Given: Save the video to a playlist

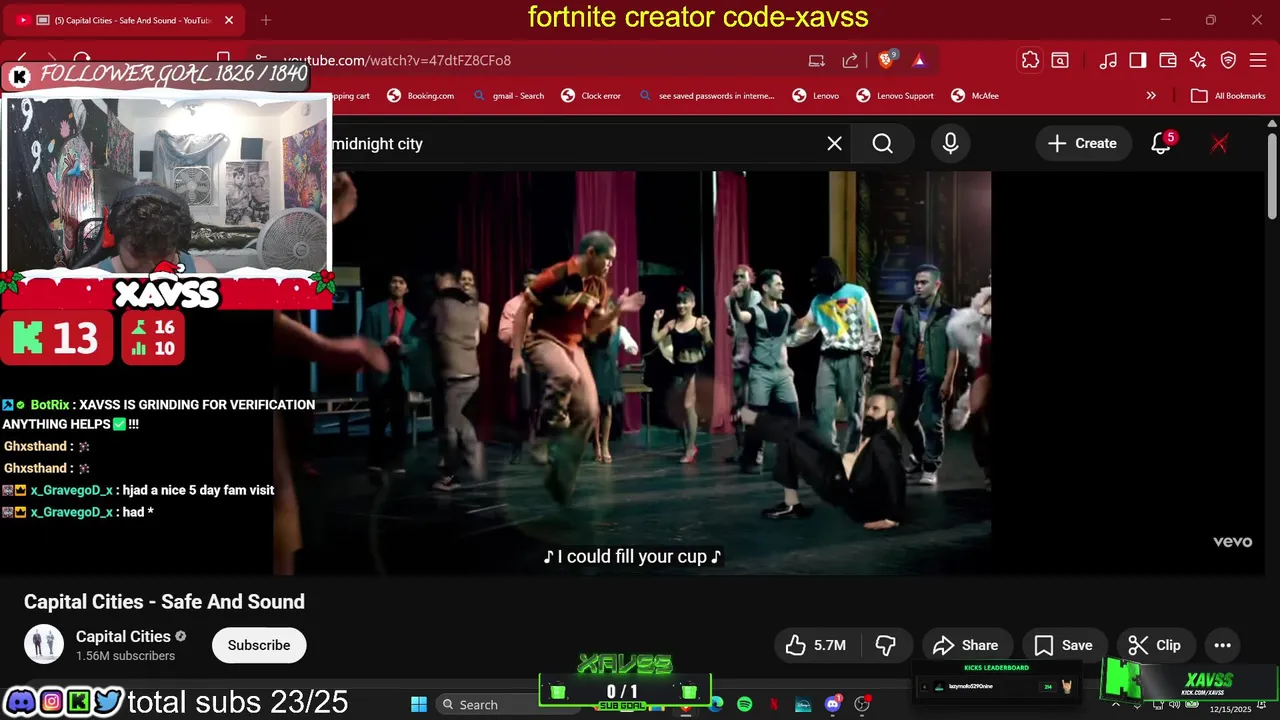Looking at the screenshot, I should click(x=1063, y=645).
